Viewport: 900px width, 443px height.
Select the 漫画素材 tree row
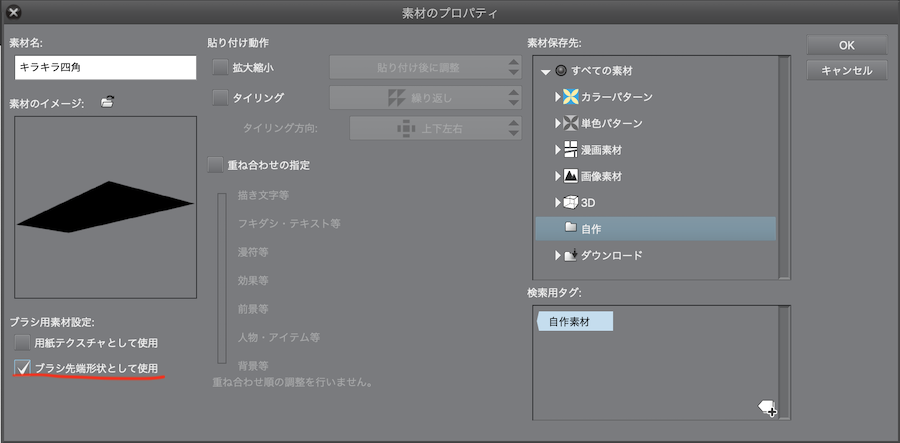coord(655,150)
